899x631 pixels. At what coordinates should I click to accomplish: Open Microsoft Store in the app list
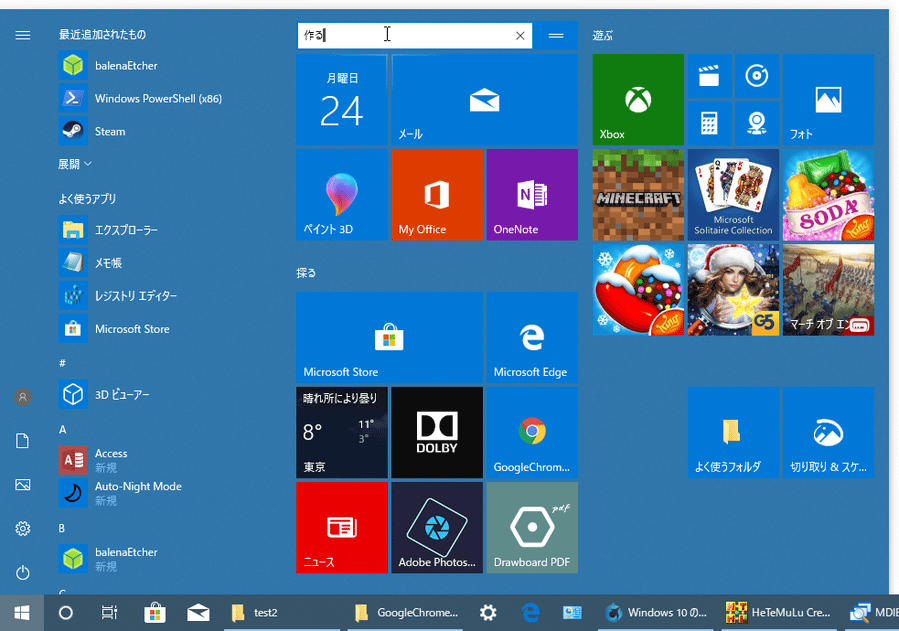coord(115,329)
